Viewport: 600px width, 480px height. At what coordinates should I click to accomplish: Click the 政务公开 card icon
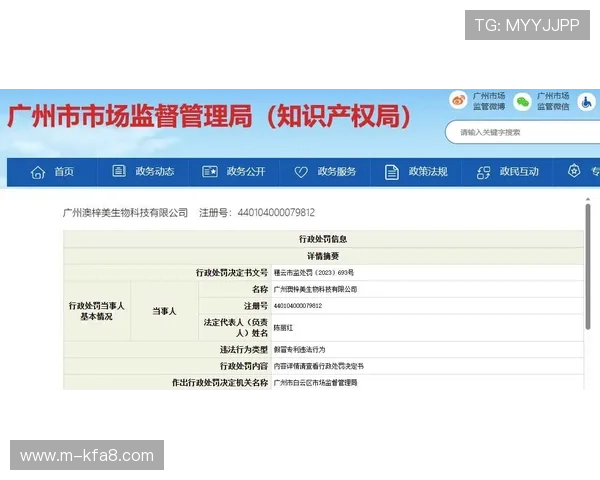pyautogui.click(x=210, y=171)
